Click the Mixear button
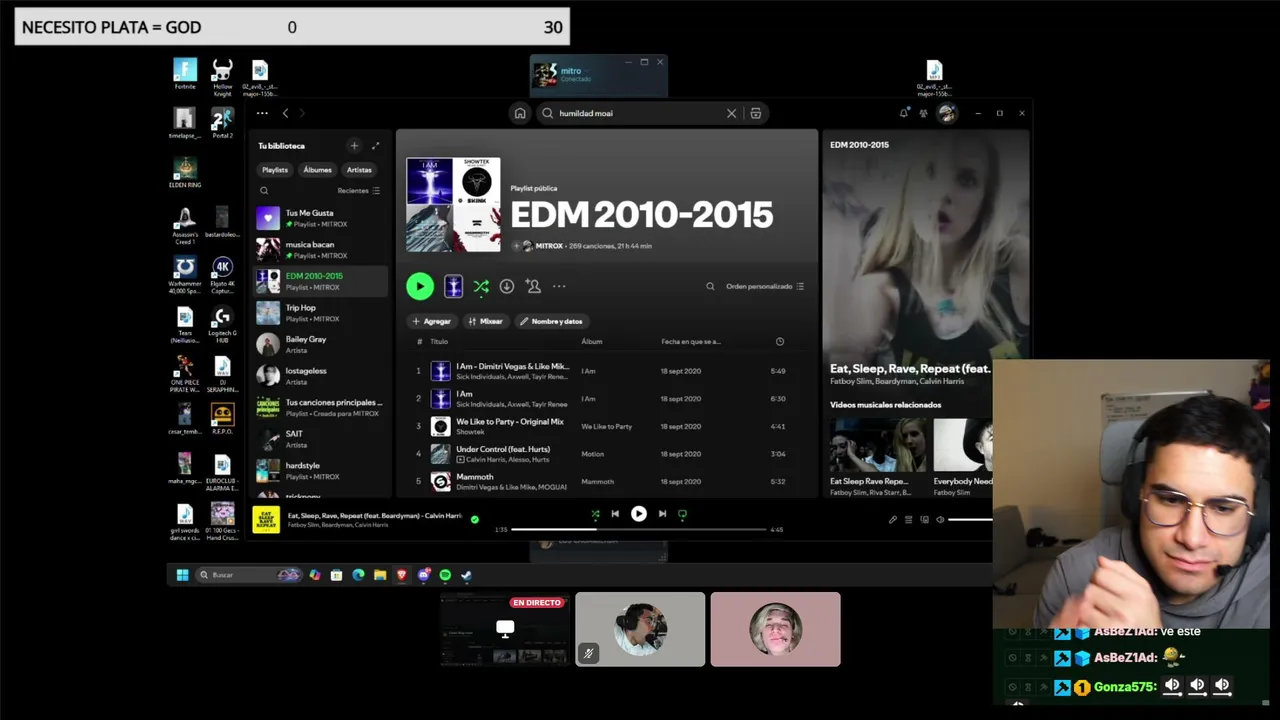Screen dimensions: 1280x720 pos(486,321)
